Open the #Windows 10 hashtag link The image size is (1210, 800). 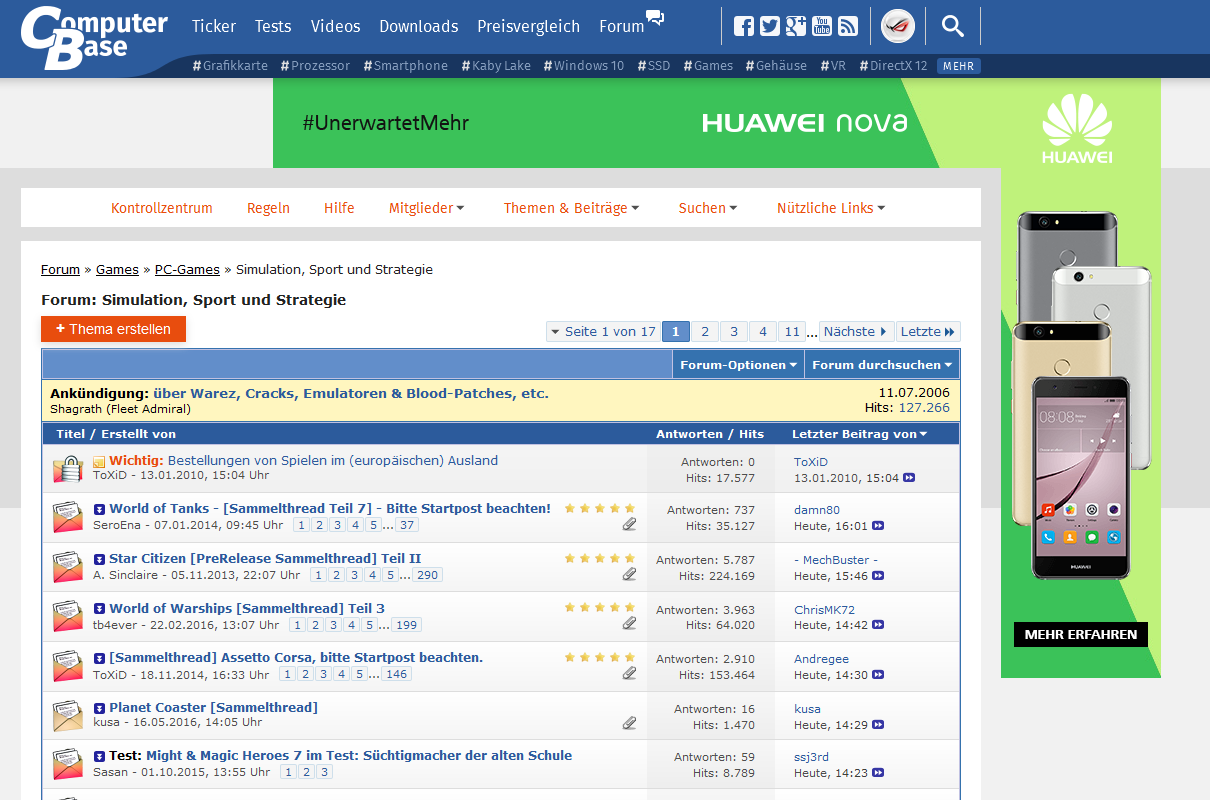point(583,66)
